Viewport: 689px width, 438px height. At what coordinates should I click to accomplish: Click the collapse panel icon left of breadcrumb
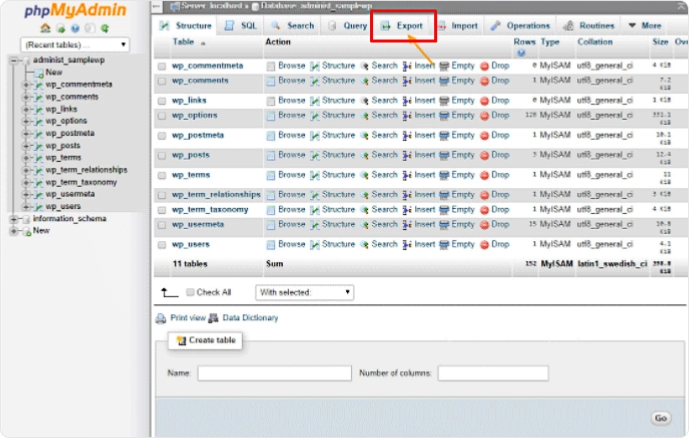point(156,6)
